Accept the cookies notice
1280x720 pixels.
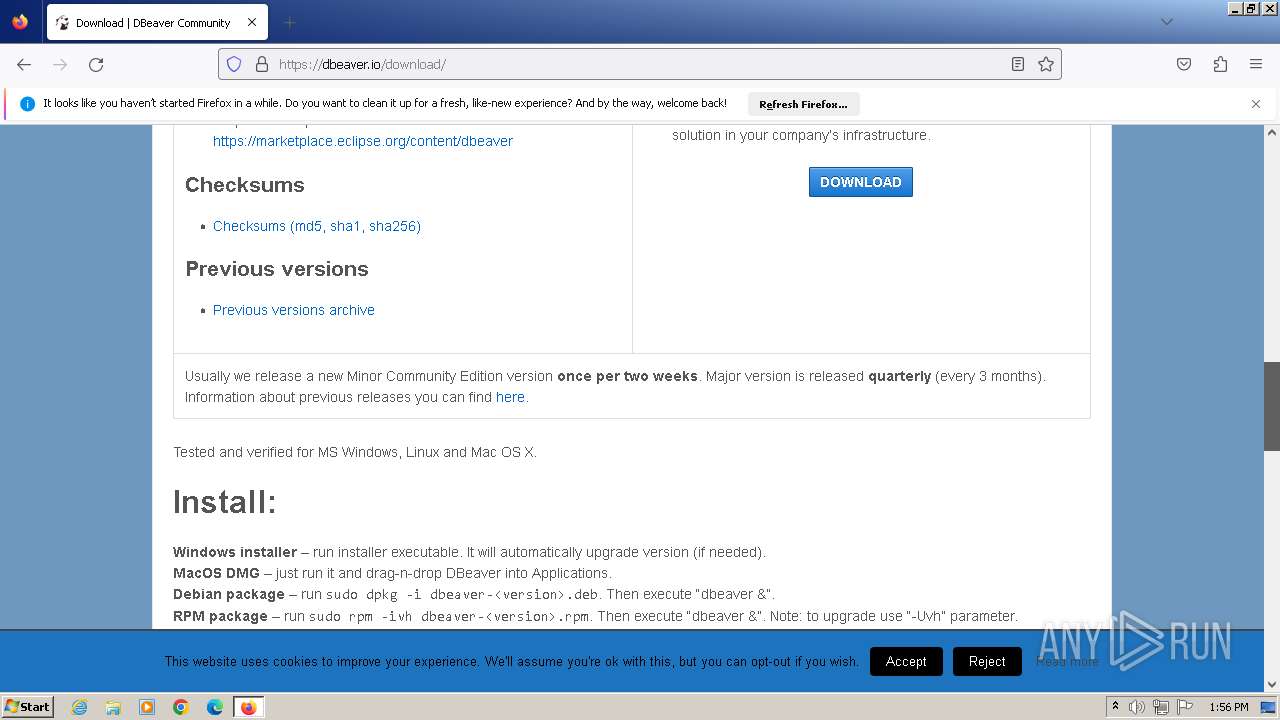pyautogui.click(x=906, y=662)
